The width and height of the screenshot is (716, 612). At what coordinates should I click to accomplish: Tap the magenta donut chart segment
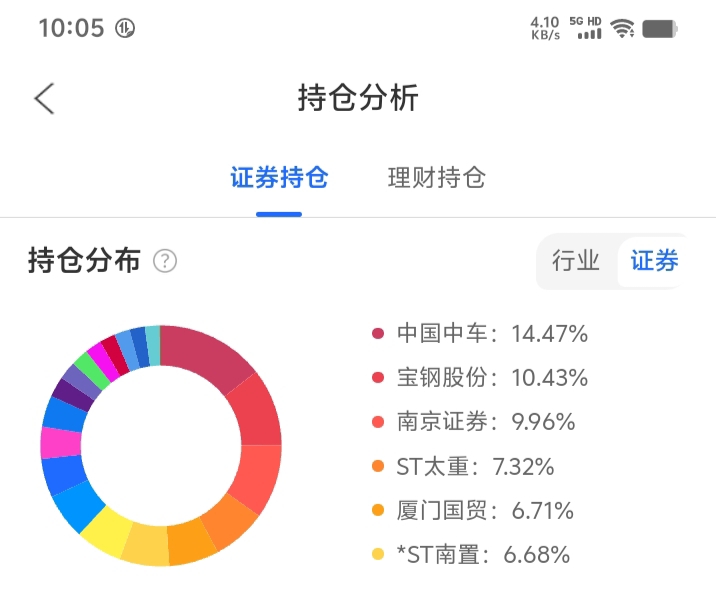pos(60,443)
